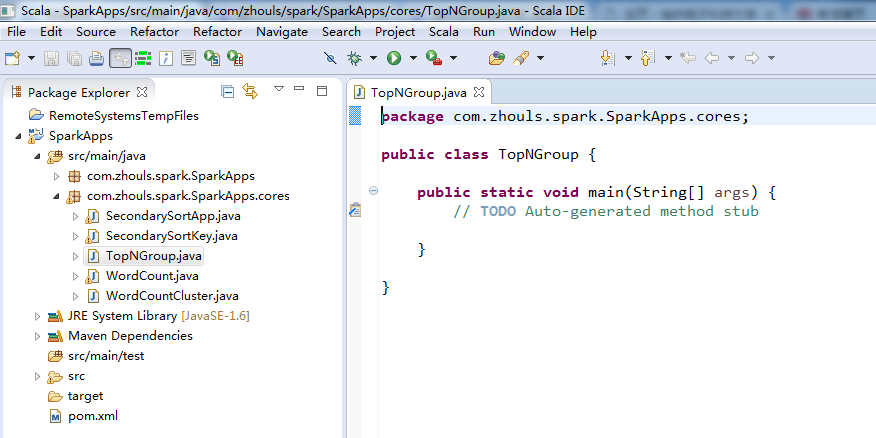Viewport: 876px width, 438px height.
Task: Click the External Tools run icon
Action: [434, 58]
